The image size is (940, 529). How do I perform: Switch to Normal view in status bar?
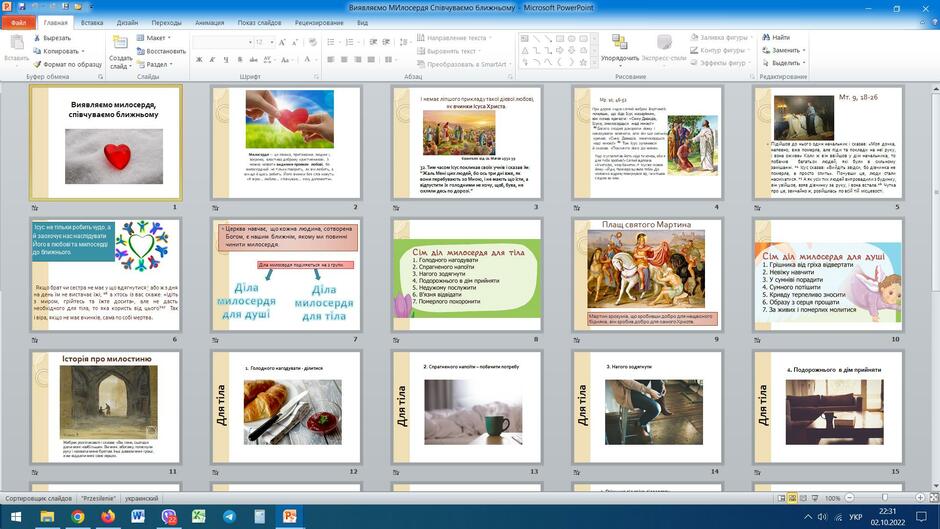click(x=781, y=498)
